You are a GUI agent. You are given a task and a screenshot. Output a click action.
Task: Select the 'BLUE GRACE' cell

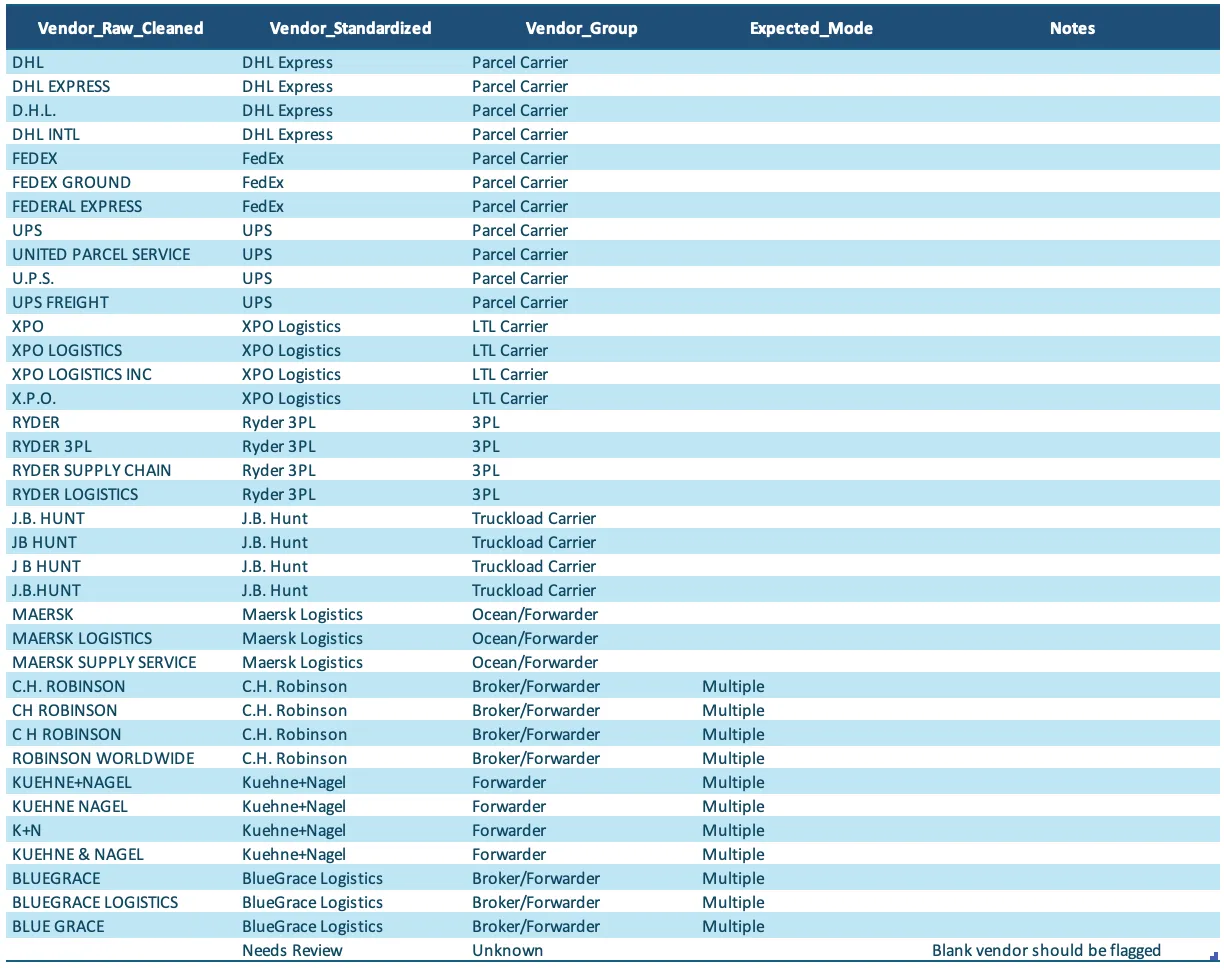tap(121, 926)
